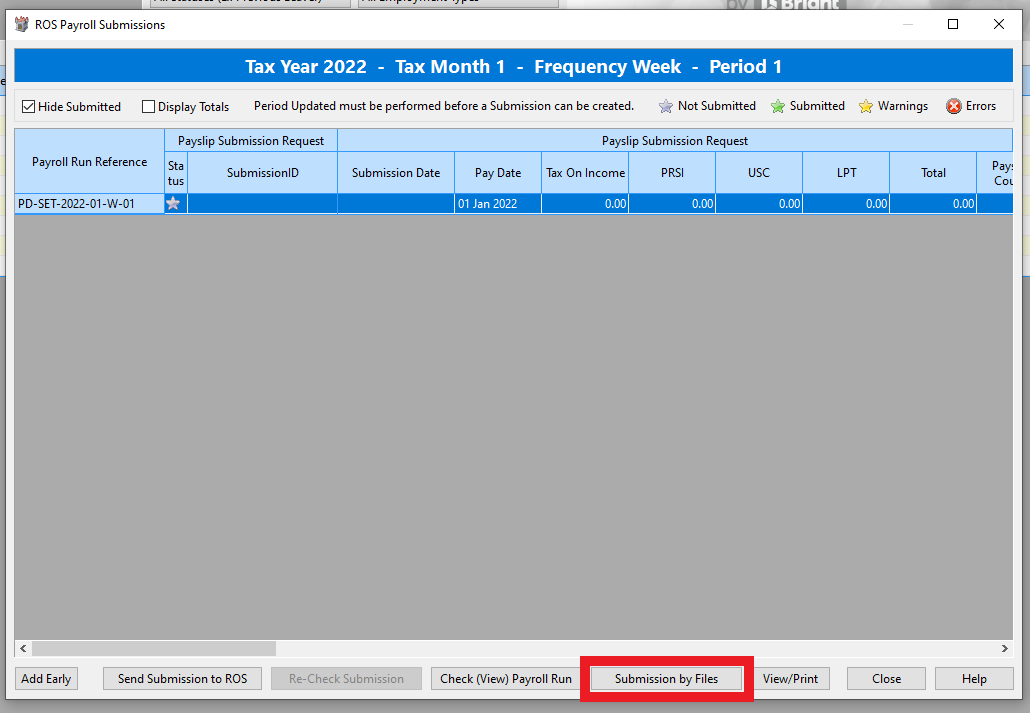Click the Warnings yellow star legend icon
1030x713 pixels.
[x=866, y=106]
